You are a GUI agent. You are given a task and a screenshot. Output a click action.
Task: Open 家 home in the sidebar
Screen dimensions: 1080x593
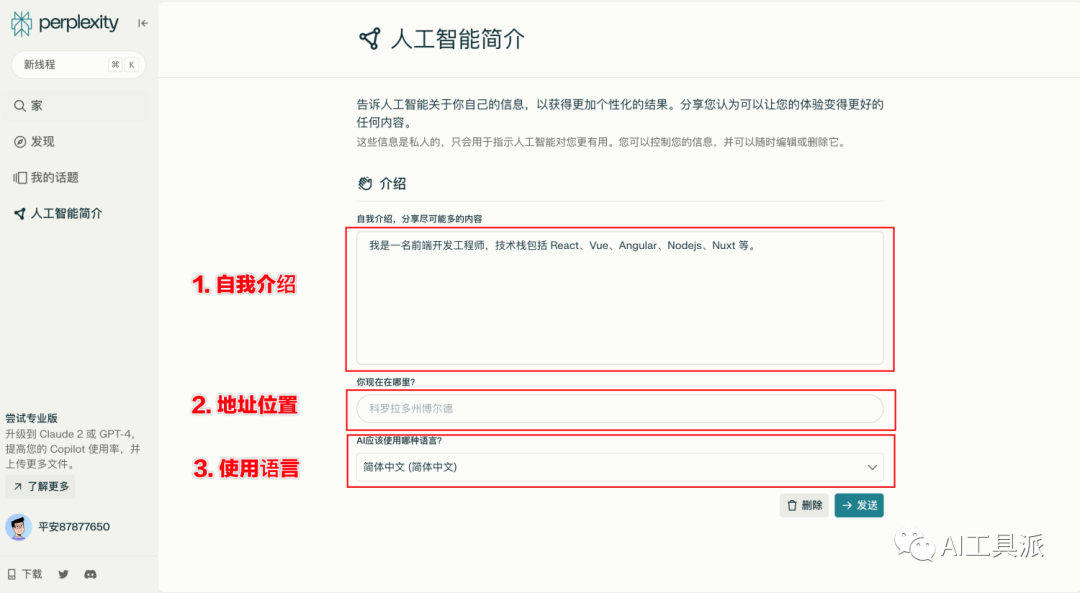pos(76,105)
